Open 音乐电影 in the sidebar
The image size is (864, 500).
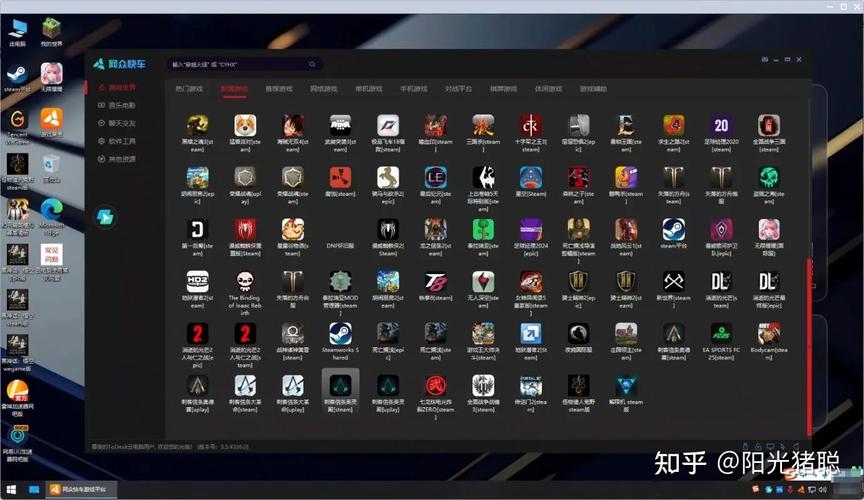point(116,105)
